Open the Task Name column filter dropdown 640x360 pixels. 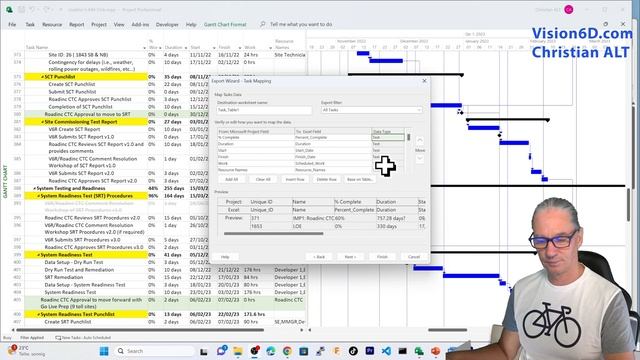click(144, 48)
